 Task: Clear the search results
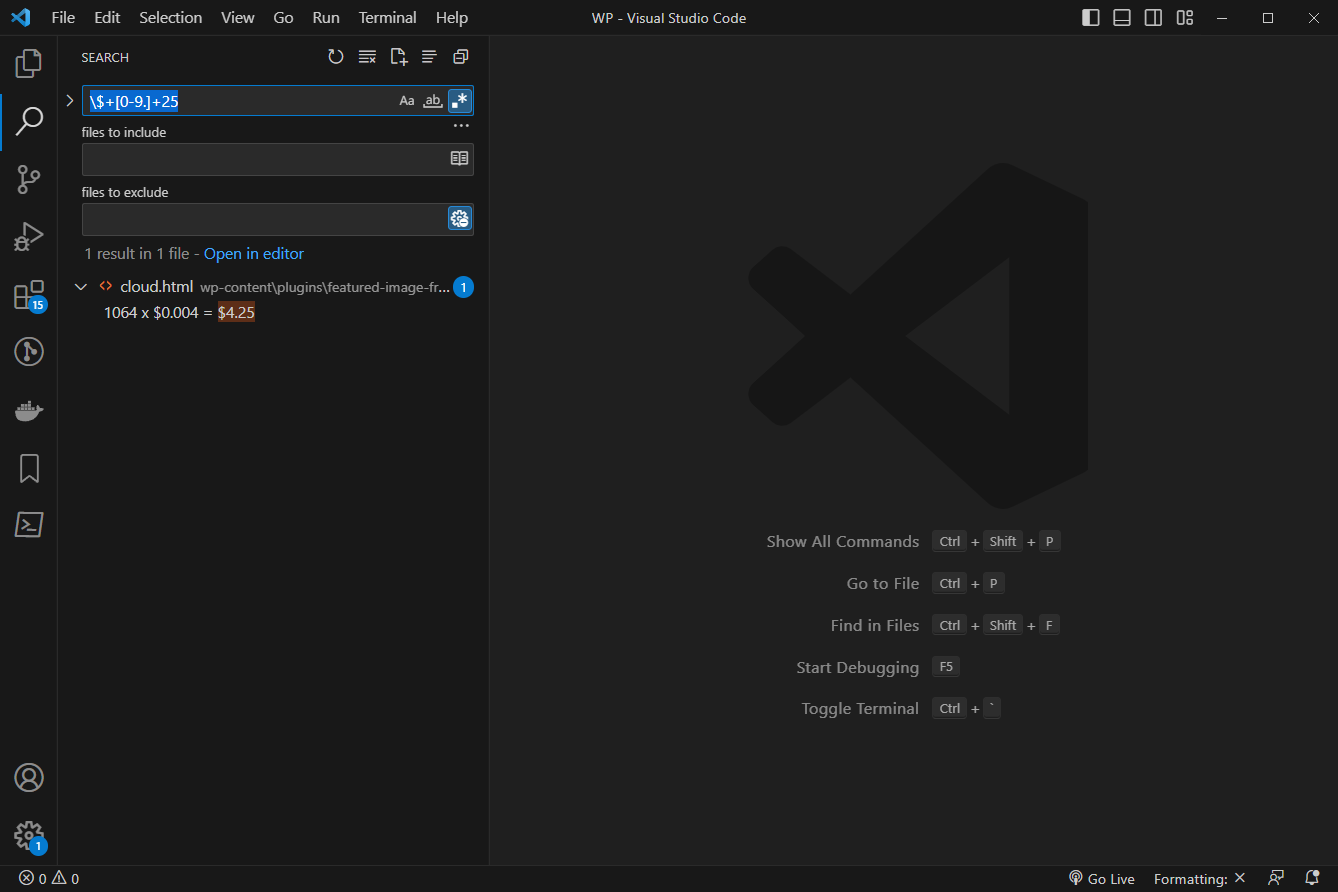[367, 57]
